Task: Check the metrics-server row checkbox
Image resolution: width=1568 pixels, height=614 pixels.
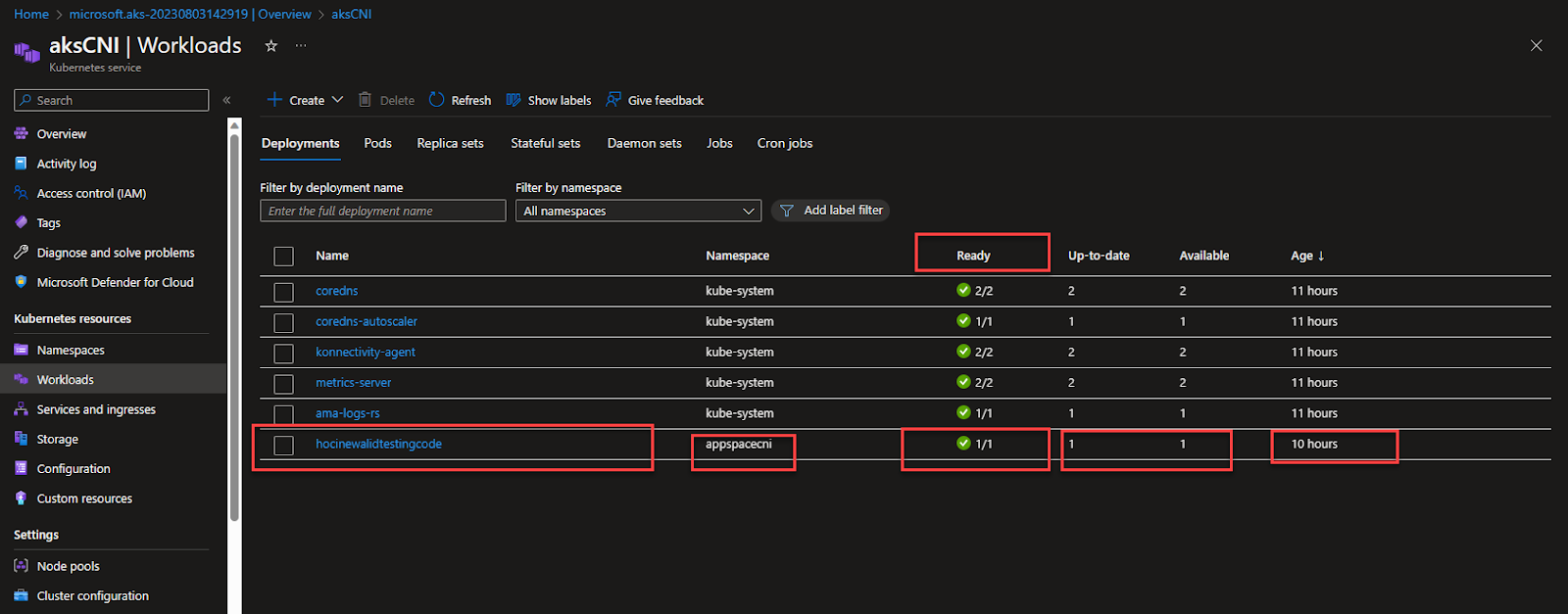Action: [x=284, y=384]
